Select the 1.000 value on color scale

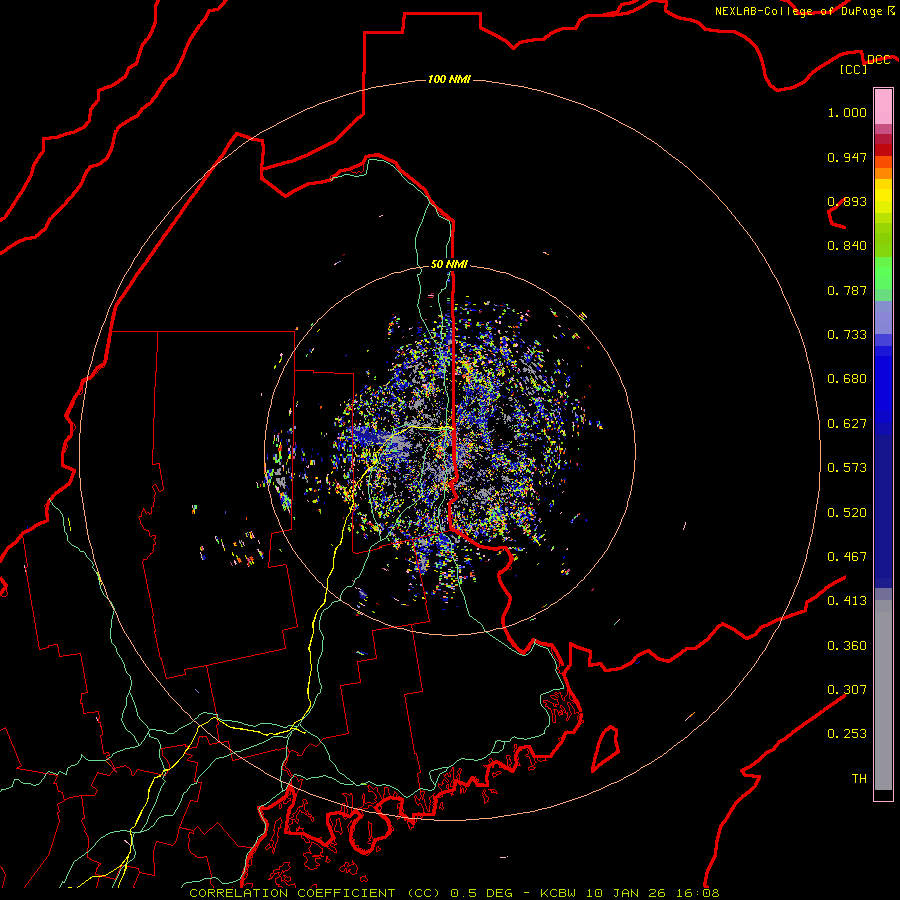847,112
